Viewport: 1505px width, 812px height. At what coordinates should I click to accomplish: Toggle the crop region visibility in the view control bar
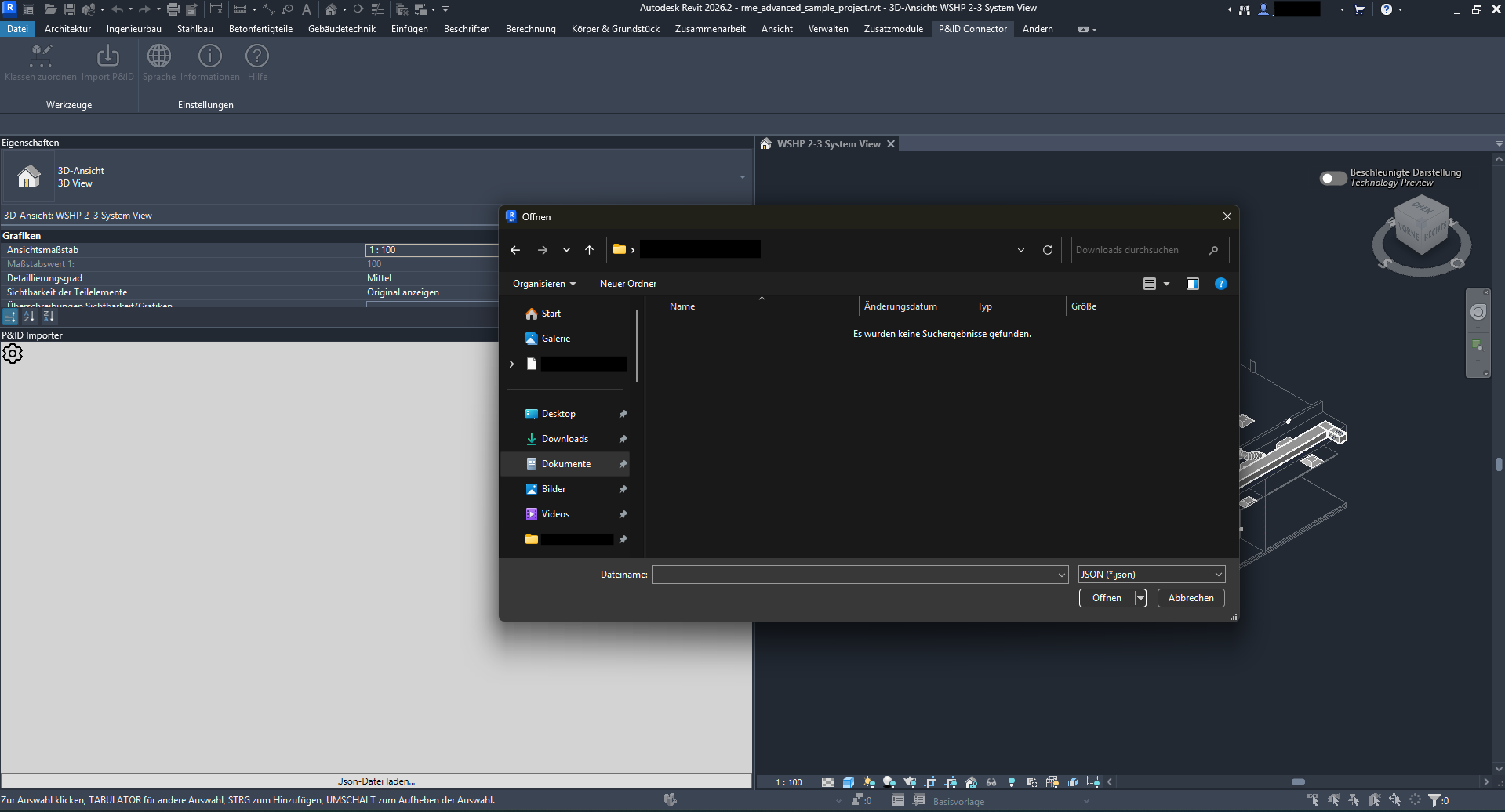950,781
